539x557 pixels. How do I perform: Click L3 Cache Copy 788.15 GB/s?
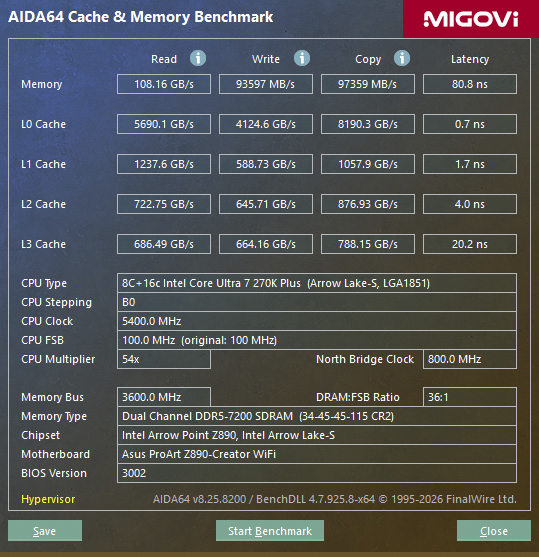click(368, 244)
